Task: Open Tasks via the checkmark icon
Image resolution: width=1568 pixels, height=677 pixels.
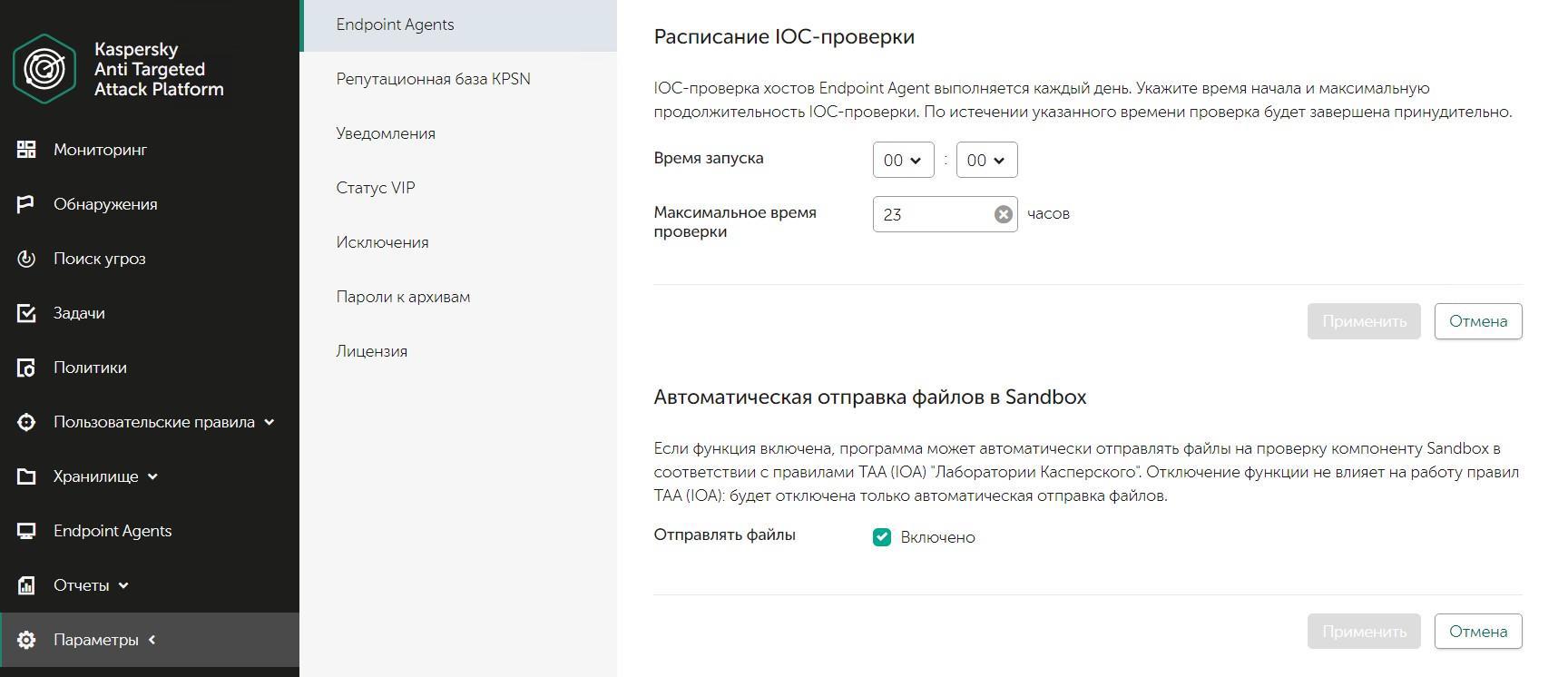Action: 26,313
